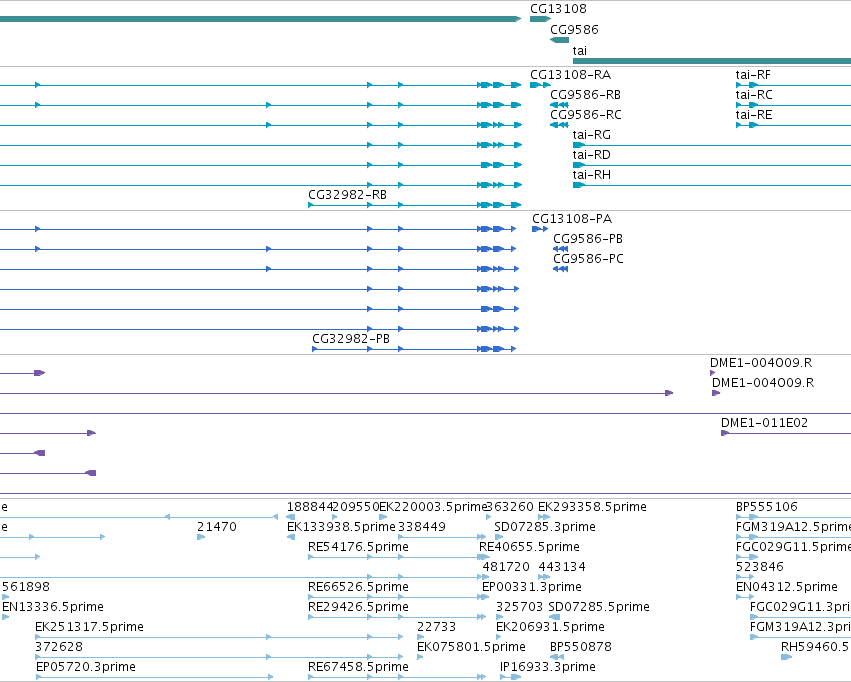The image size is (851, 682).
Task: Click the FGM319A12.5prime EST label
Action: pyautogui.click(x=793, y=527)
